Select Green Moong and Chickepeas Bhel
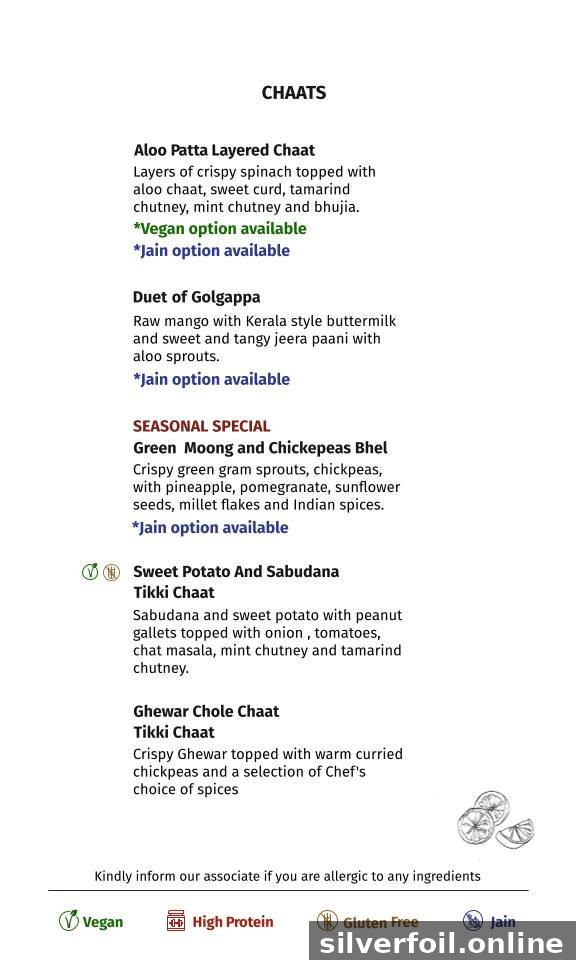This screenshot has width=576, height=960. (x=260, y=448)
